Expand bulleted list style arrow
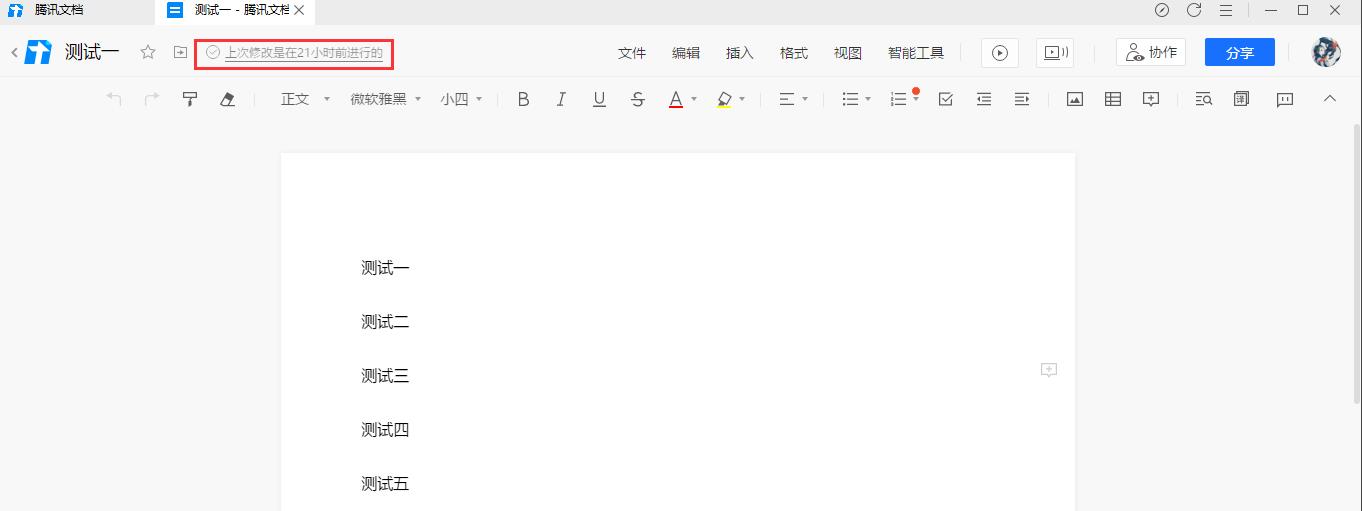Screen dimensions: 1362x511 tap(868, 99)
